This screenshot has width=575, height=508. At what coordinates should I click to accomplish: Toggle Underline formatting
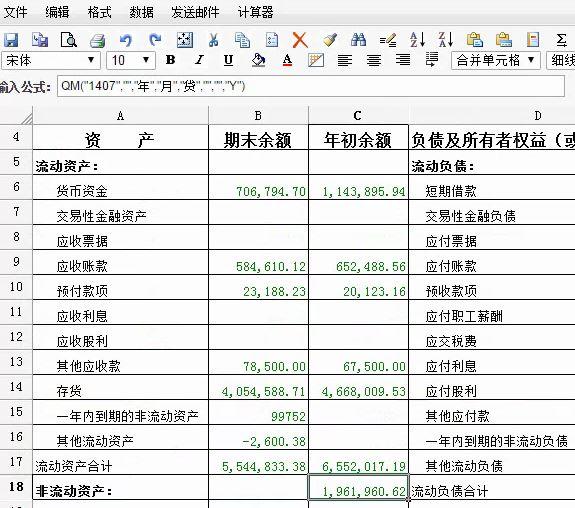click(228, 60)
